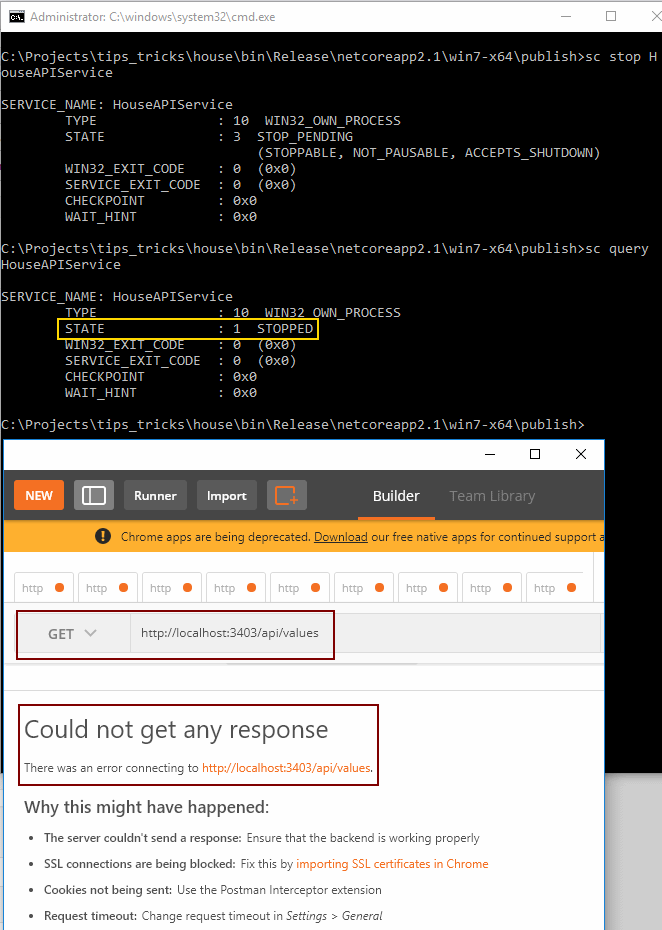Minimize the Postman window
This screenshot has height=930, width=662.
[490, 454]
